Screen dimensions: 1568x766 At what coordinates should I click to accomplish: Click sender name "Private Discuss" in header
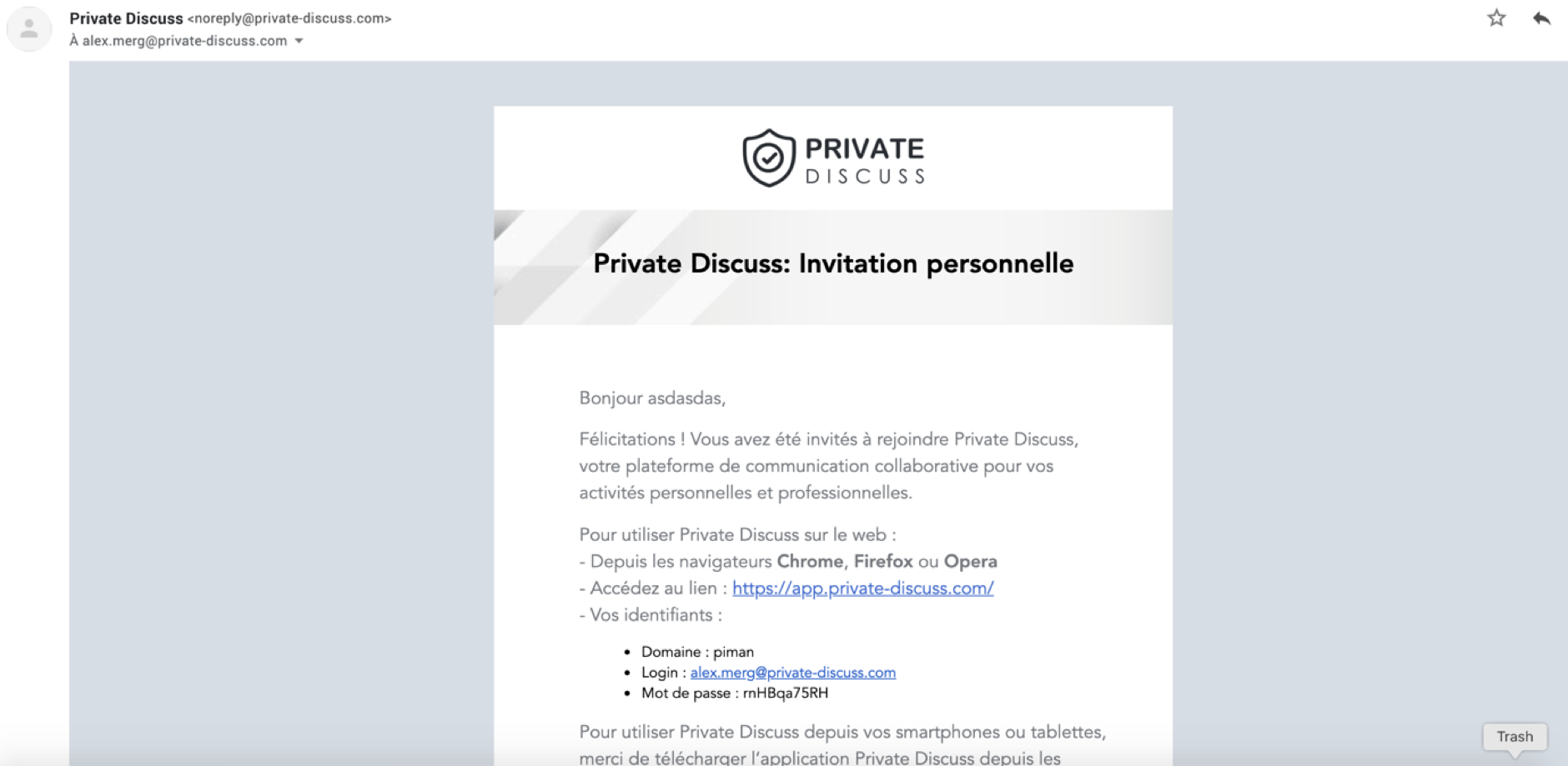pyautogui.click(x=126, y=18)
